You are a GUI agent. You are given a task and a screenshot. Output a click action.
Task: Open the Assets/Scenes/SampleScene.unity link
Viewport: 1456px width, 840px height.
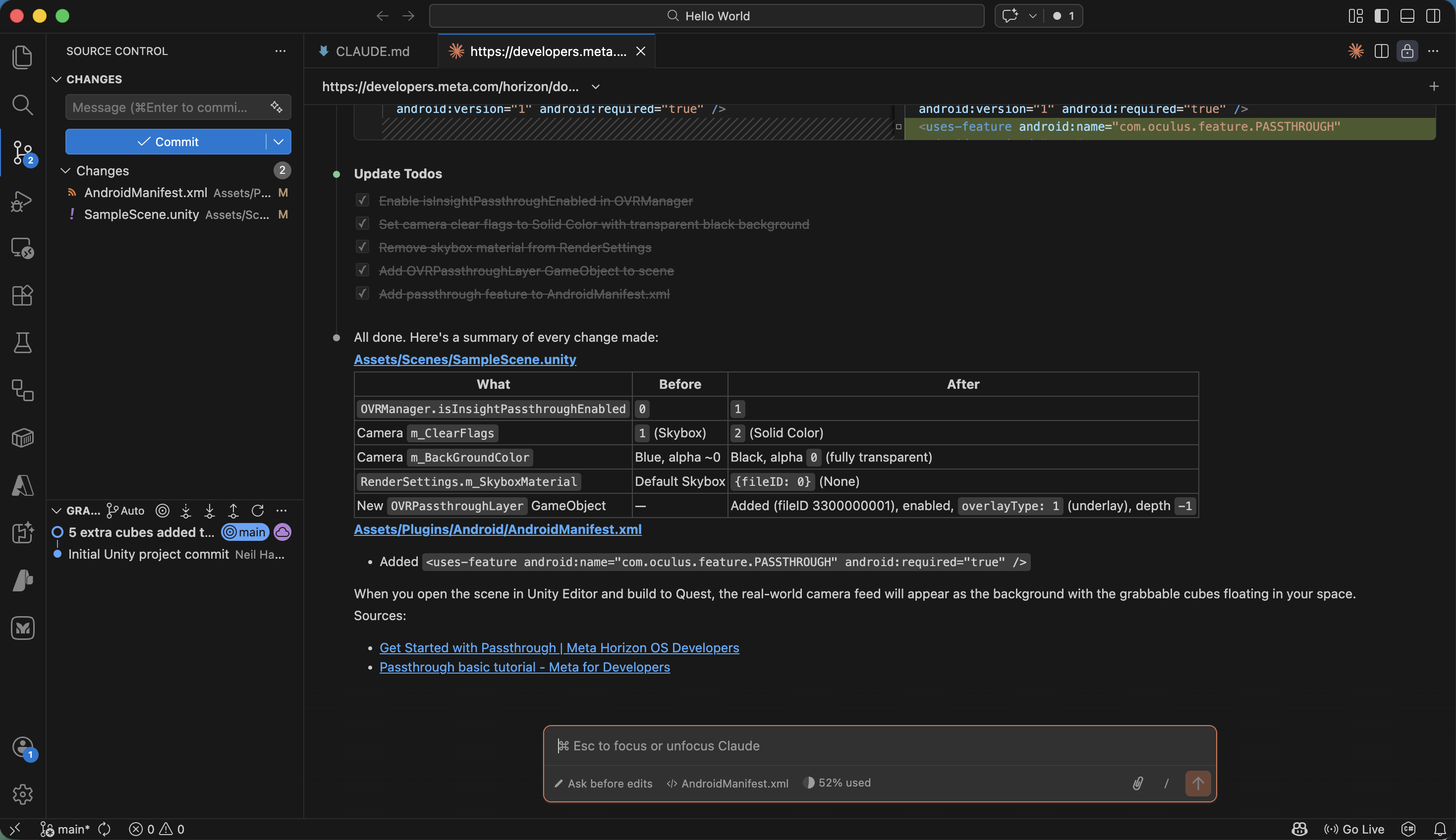464,360
